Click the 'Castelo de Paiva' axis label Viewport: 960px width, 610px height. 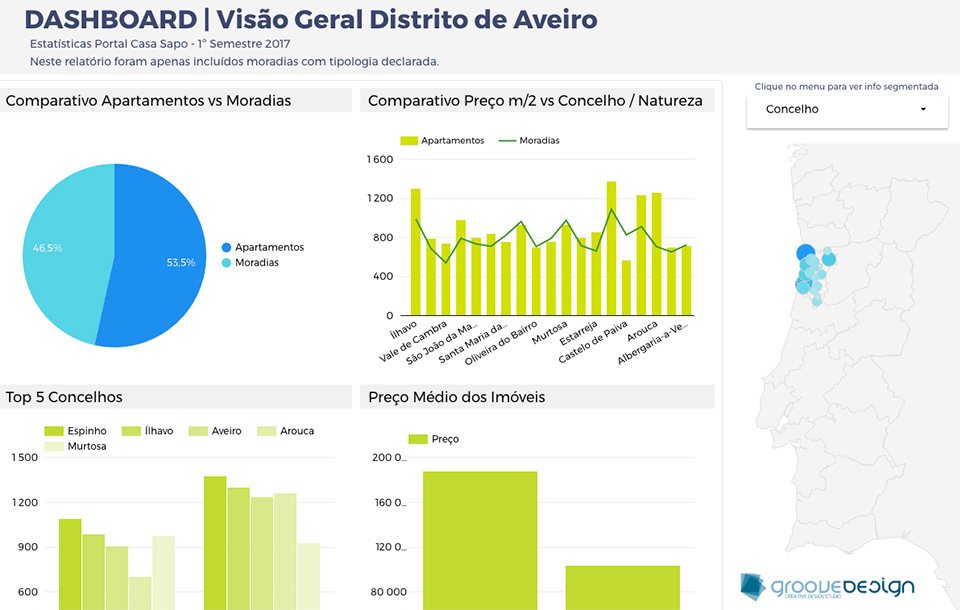click(x=593, y=342)
